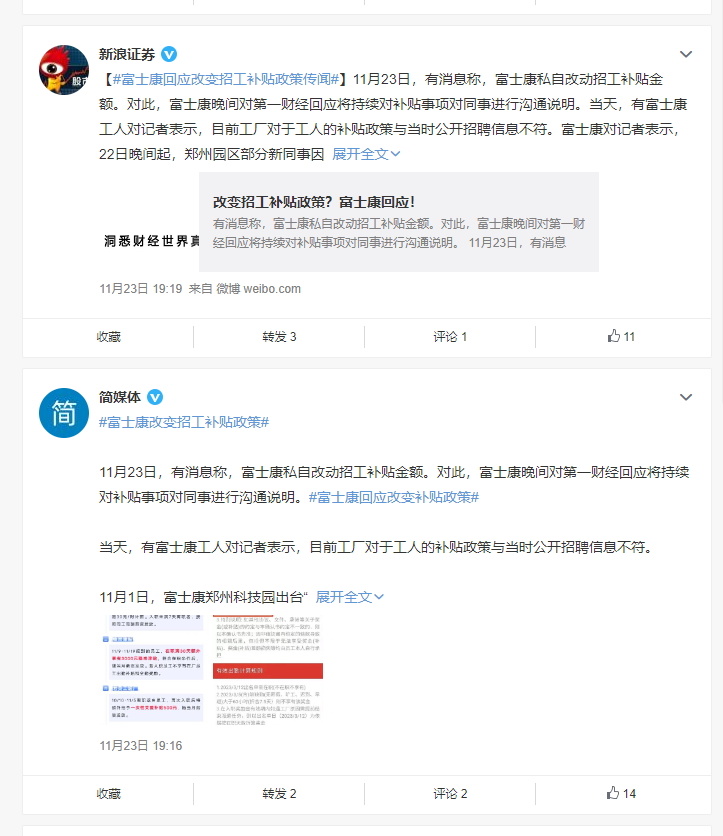Click the 新浪证券 rooster avatar
The image size is (723, 836).
[x=64, y=70]
